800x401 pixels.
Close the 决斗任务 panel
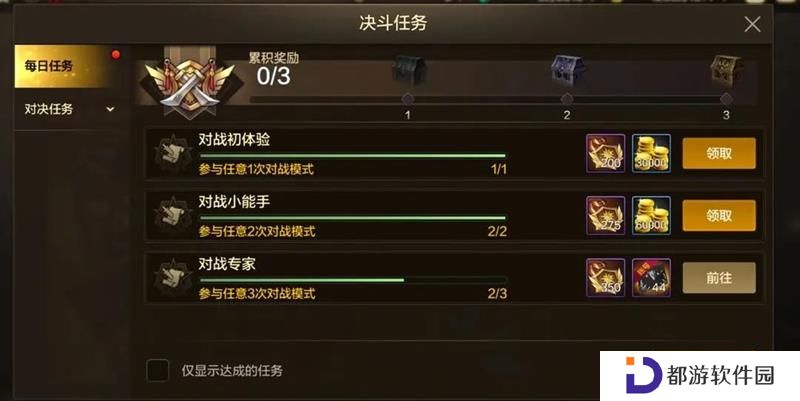(x=752, y=24)
